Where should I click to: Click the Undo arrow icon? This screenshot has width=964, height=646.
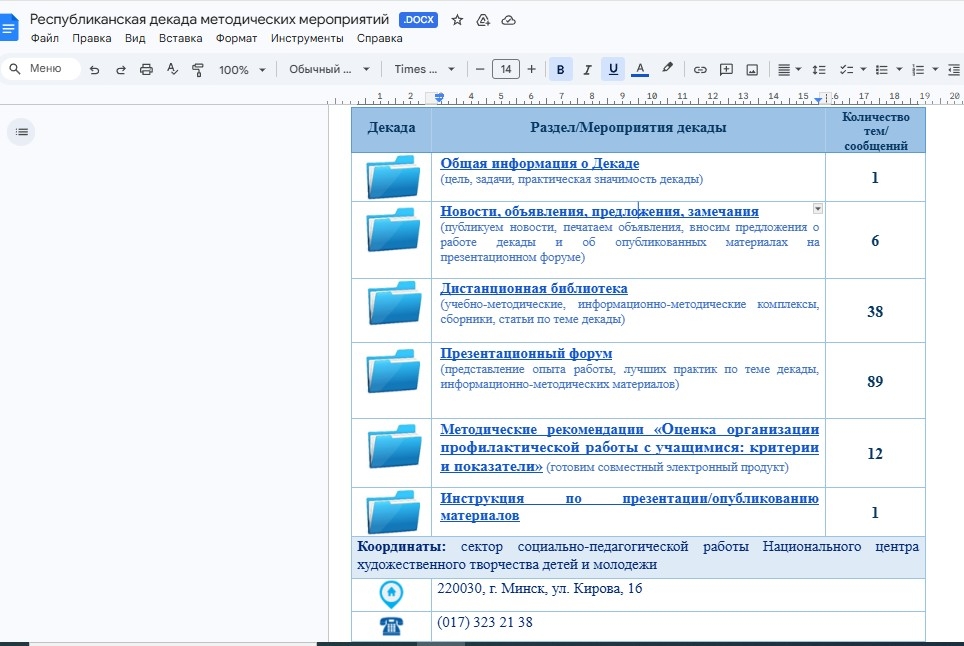tap(95, 70)
